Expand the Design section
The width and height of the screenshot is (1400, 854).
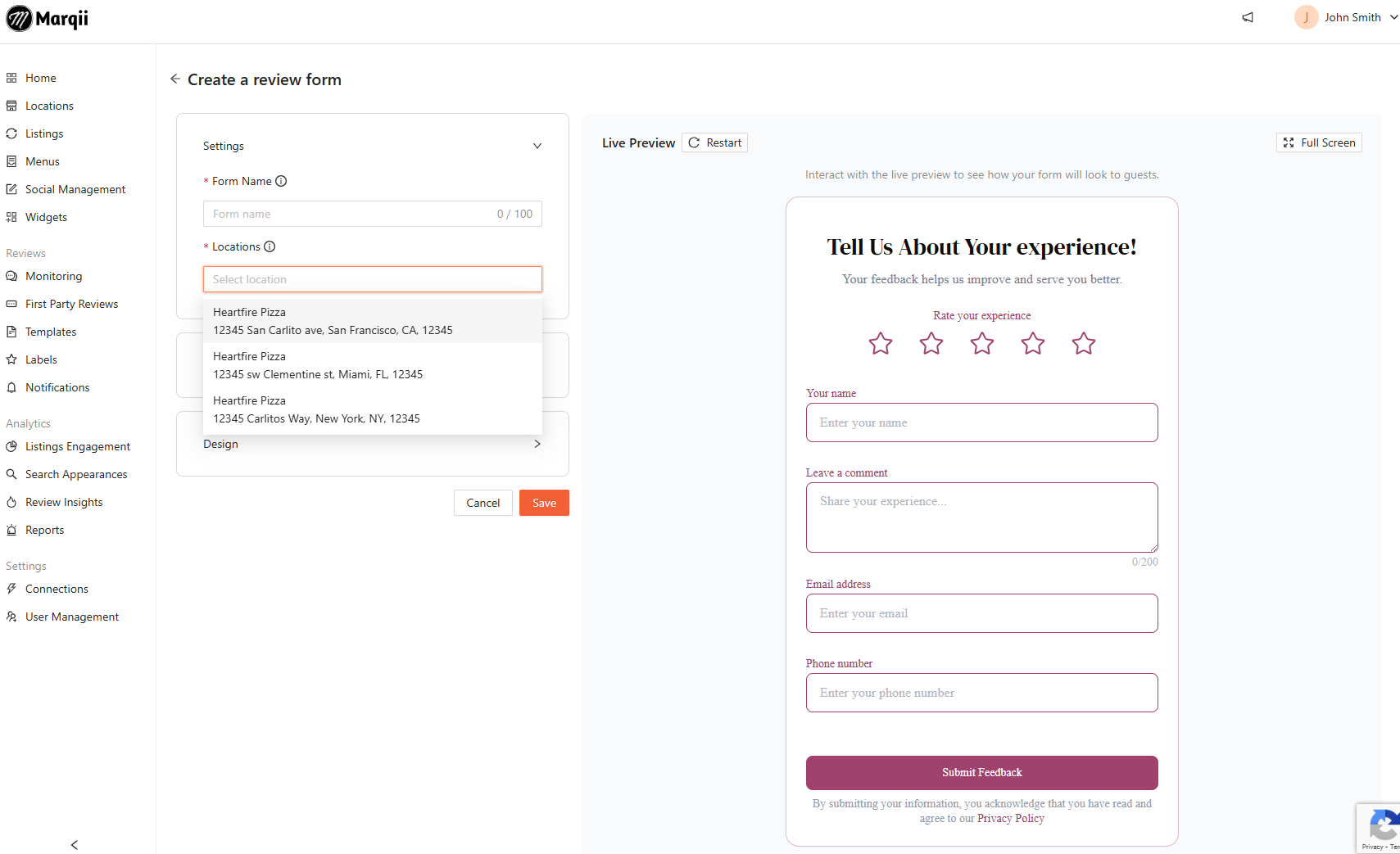tap(537, 444)
